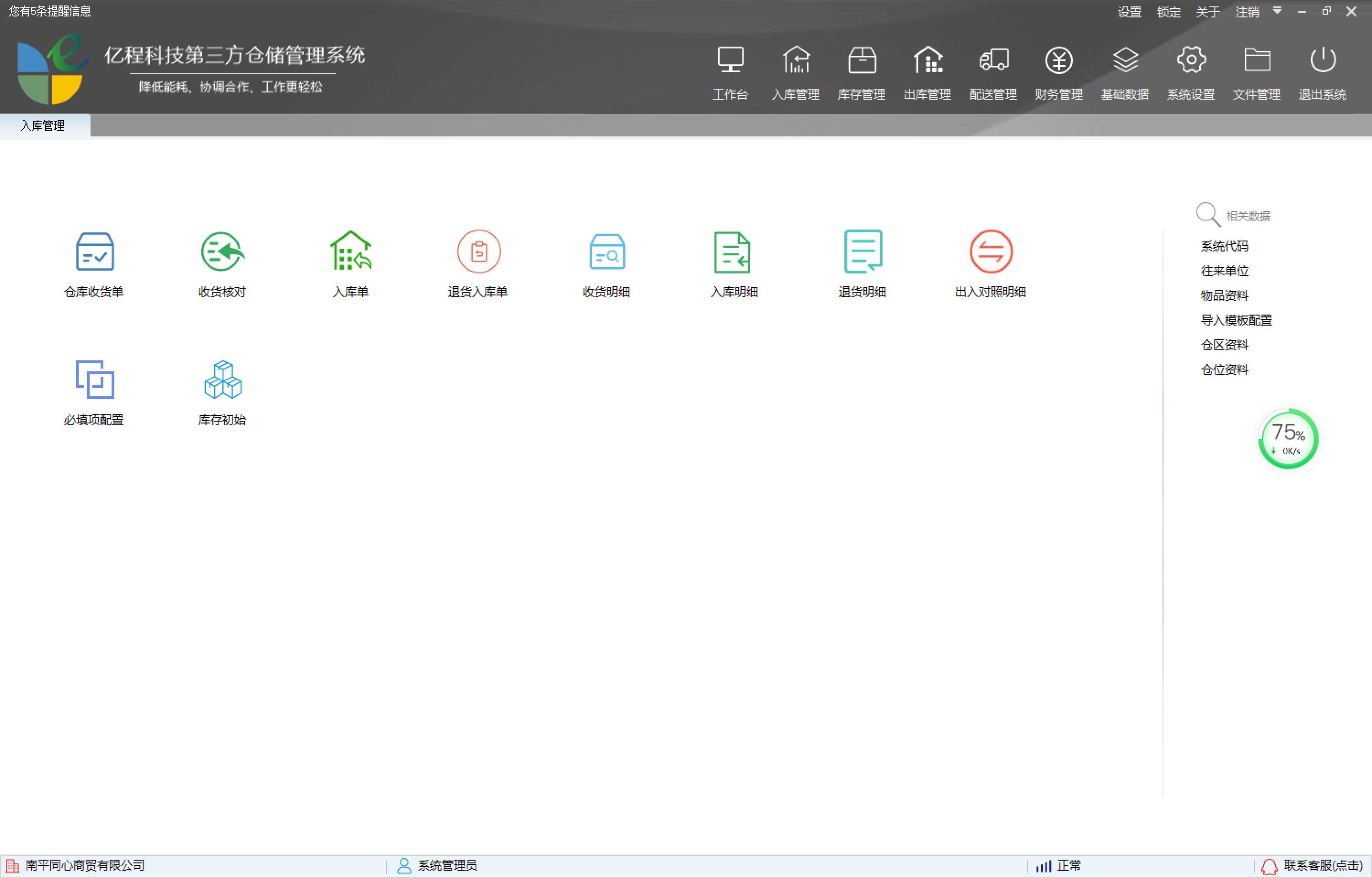This screenshot has width=1372, height=878.
Task: View 收货明细 details
Action: click(x=606, y=262)
